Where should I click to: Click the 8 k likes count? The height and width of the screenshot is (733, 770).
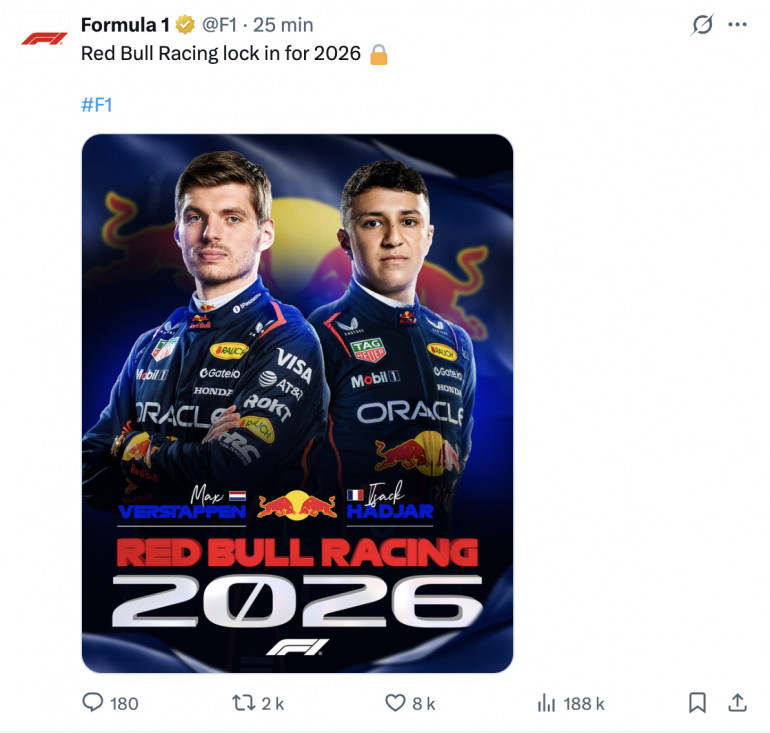click(x=424, y=704)
